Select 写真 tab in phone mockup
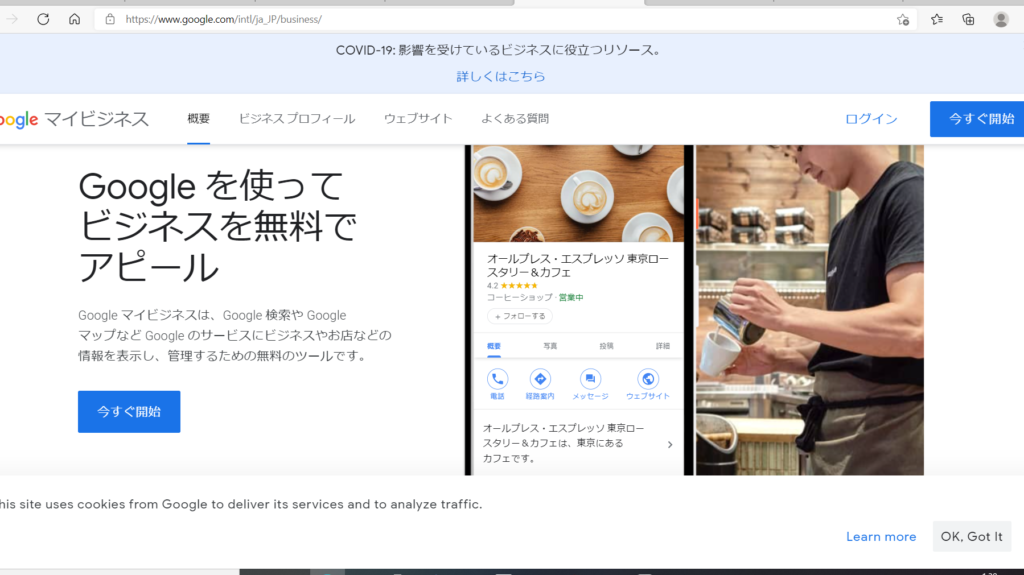1024x575 pixels. coord(550,346)
